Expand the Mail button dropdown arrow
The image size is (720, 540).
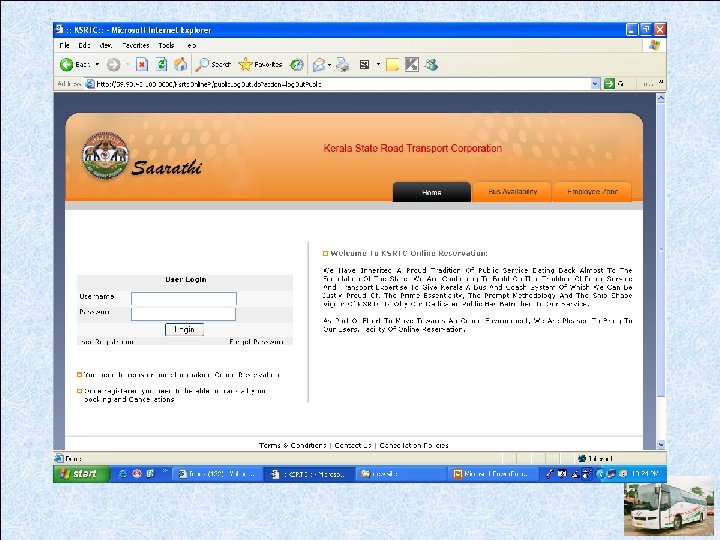click(329, 65)
